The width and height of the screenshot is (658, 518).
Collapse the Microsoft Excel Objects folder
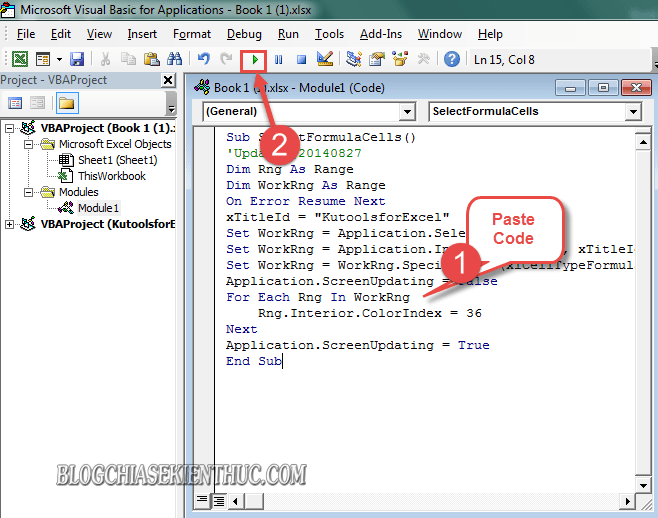[x=28, y=144]
